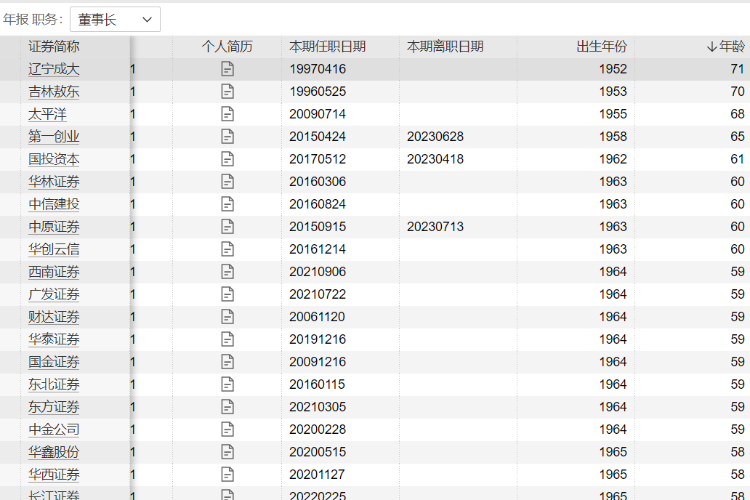Open resume icon for 第一创业
This screenshot has height=500, width=750.
point(228,136)
